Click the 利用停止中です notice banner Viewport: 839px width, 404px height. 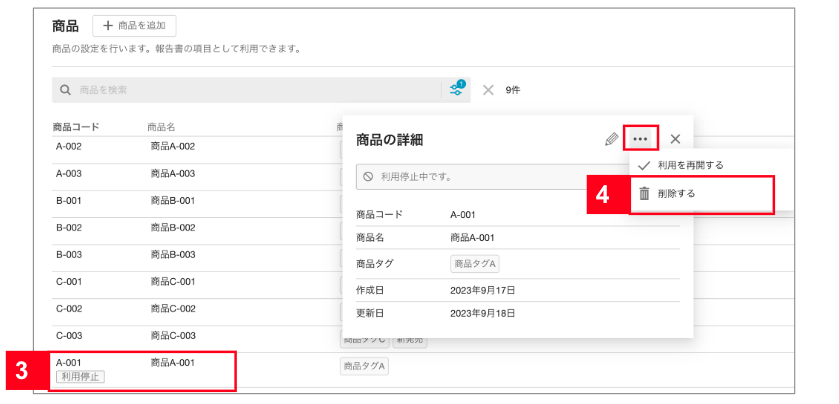click(x=492, y=177)
